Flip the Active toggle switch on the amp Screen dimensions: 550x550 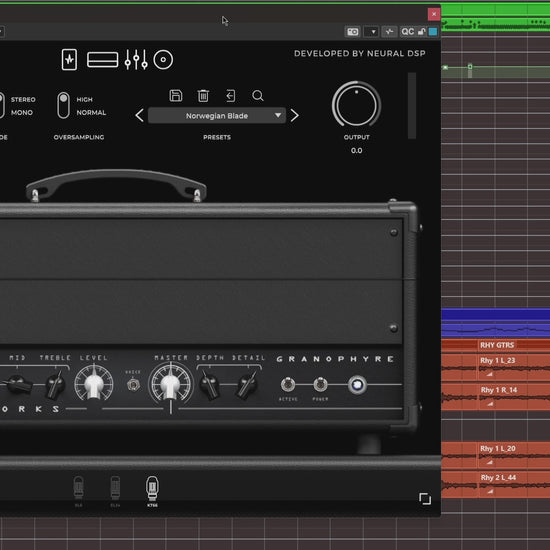(288, 384)
